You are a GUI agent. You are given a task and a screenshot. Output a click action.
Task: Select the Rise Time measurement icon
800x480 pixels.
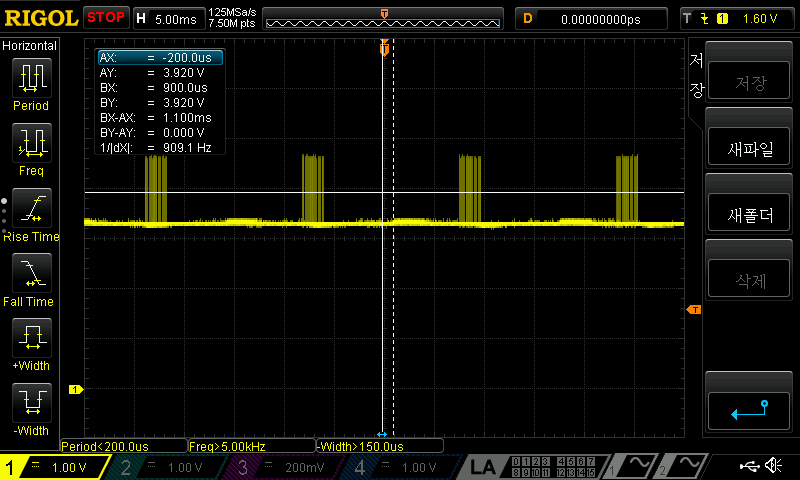click(x=32, y=208)
